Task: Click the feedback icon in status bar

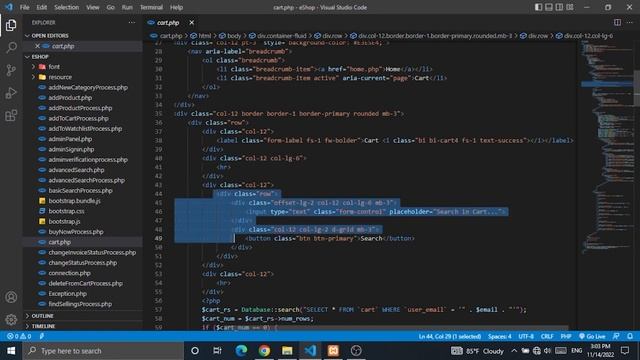Action: (616, 336)
